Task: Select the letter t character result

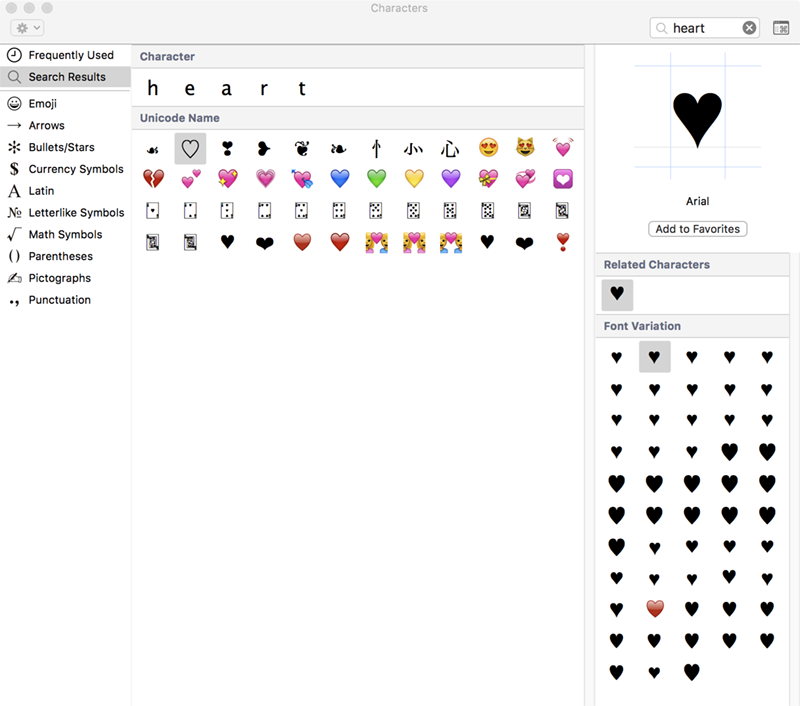Action: click(302, 88)
